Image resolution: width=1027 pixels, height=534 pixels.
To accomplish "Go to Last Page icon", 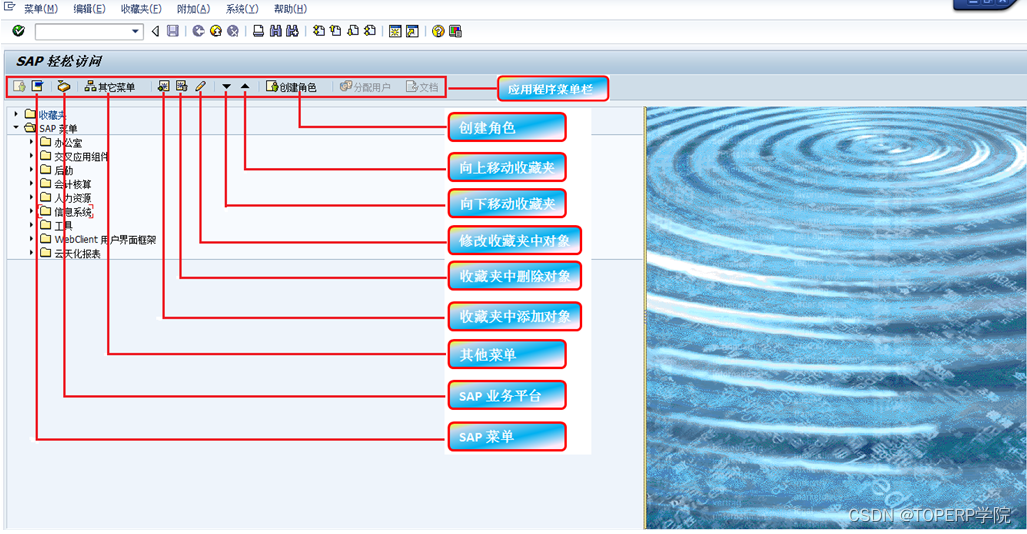I will tap(370, 31).
